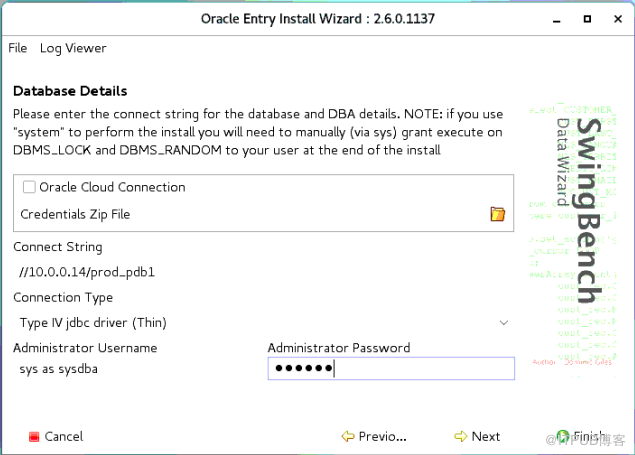Maximize the wizard window

(x=587, y=19)
